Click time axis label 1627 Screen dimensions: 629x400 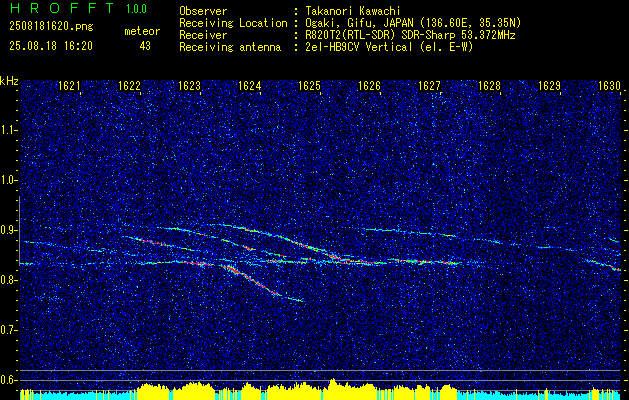click(430, 86)
